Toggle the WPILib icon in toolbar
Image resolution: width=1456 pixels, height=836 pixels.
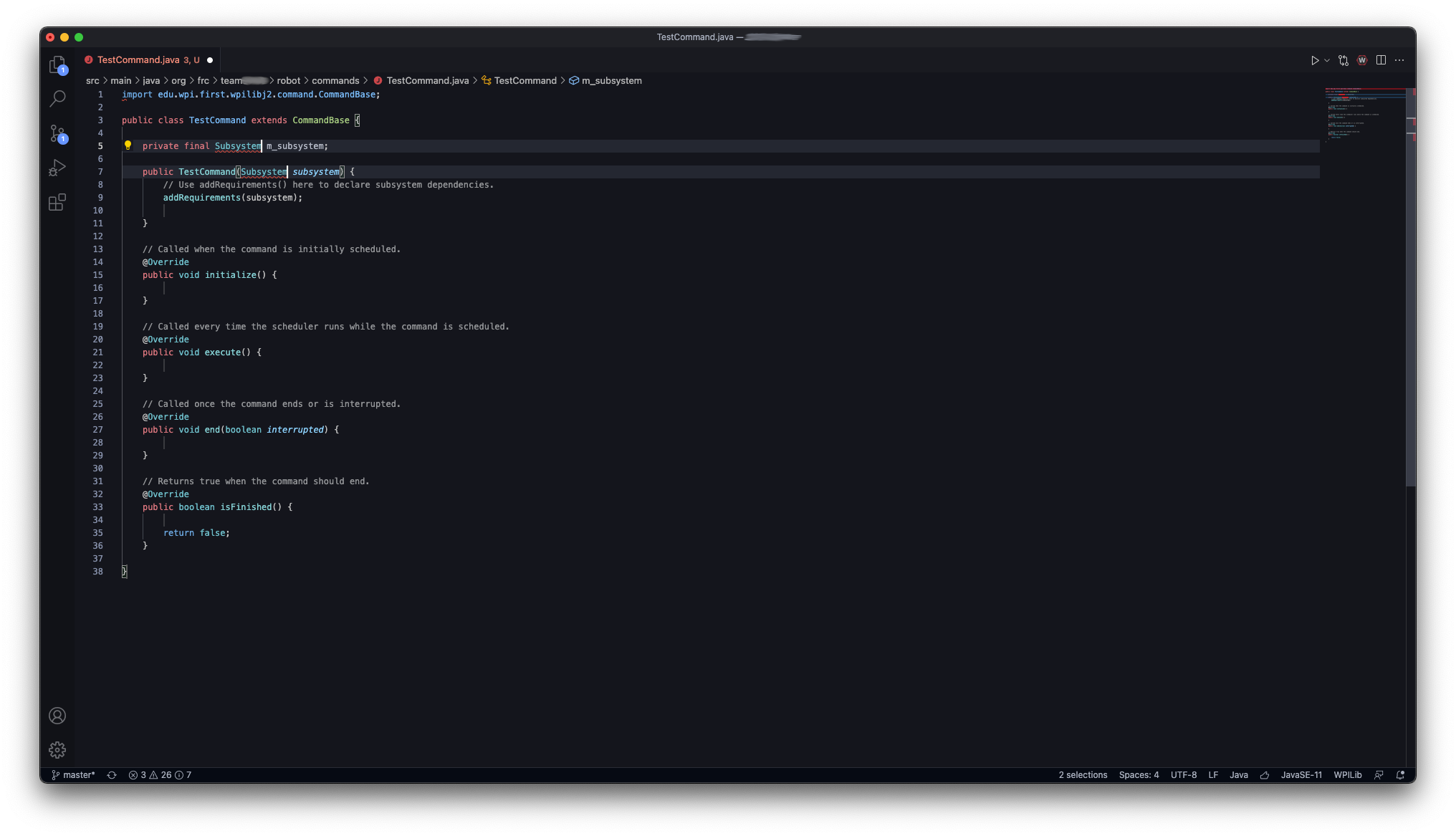click(1362, 60)
